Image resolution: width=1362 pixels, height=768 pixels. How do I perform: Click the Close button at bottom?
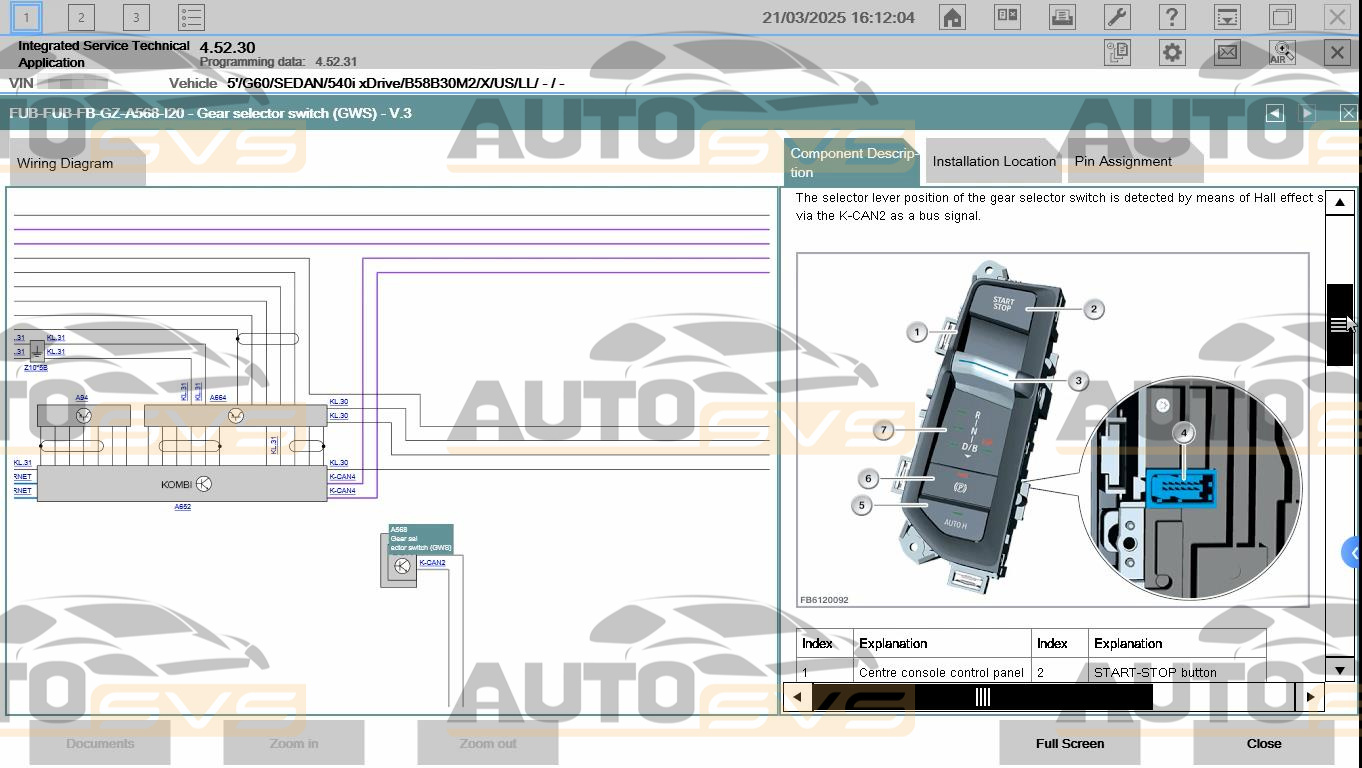point(1264,743)
